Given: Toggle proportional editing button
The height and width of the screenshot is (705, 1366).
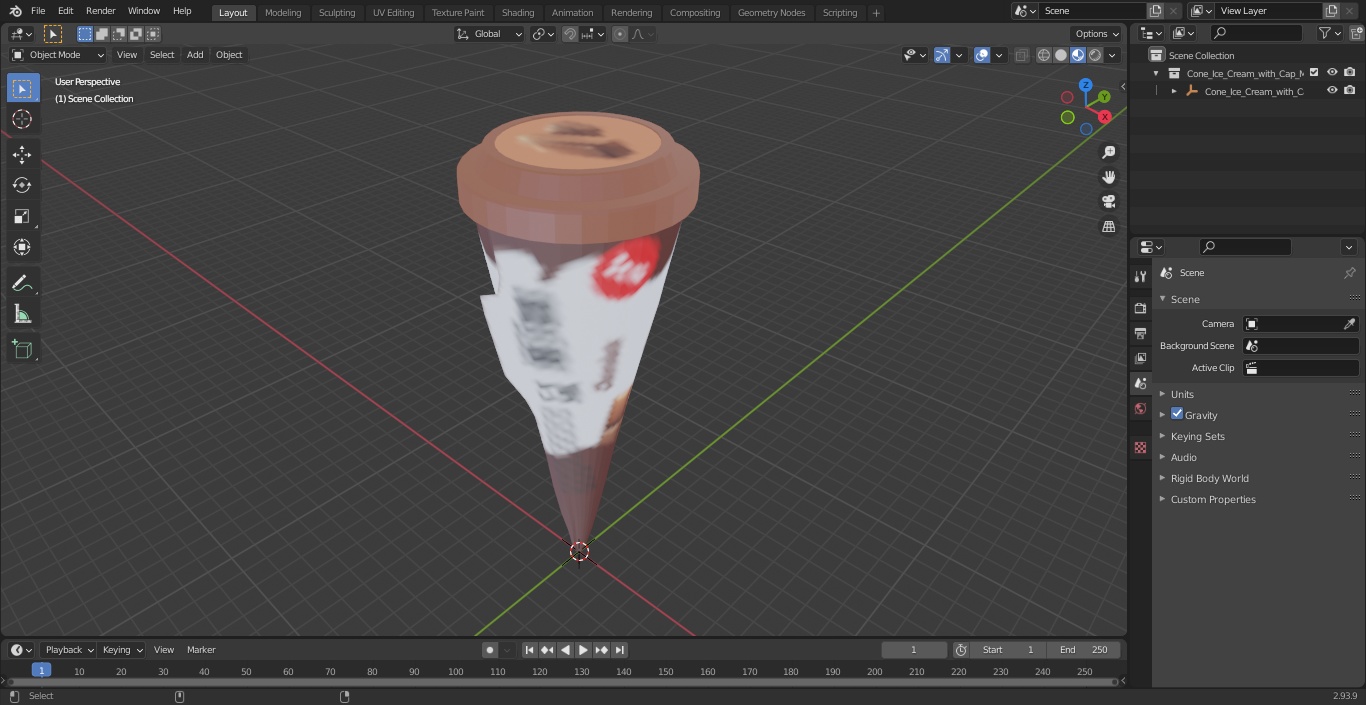Looking at the screenshot, I should [620, 34].
